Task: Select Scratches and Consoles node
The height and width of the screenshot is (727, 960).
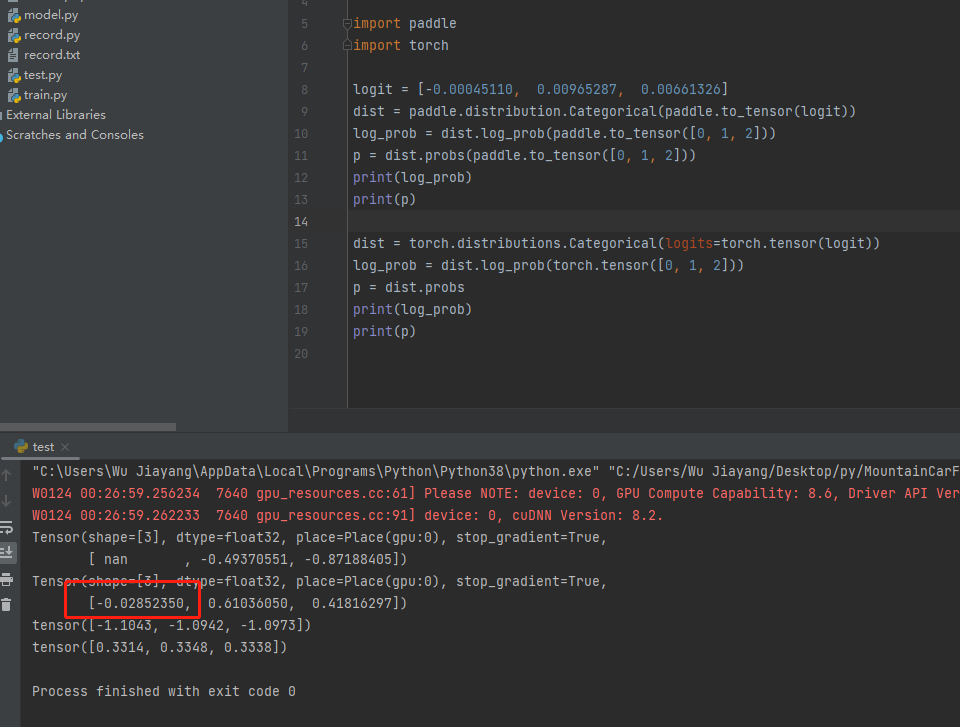Action: click(x=75, y=135)
